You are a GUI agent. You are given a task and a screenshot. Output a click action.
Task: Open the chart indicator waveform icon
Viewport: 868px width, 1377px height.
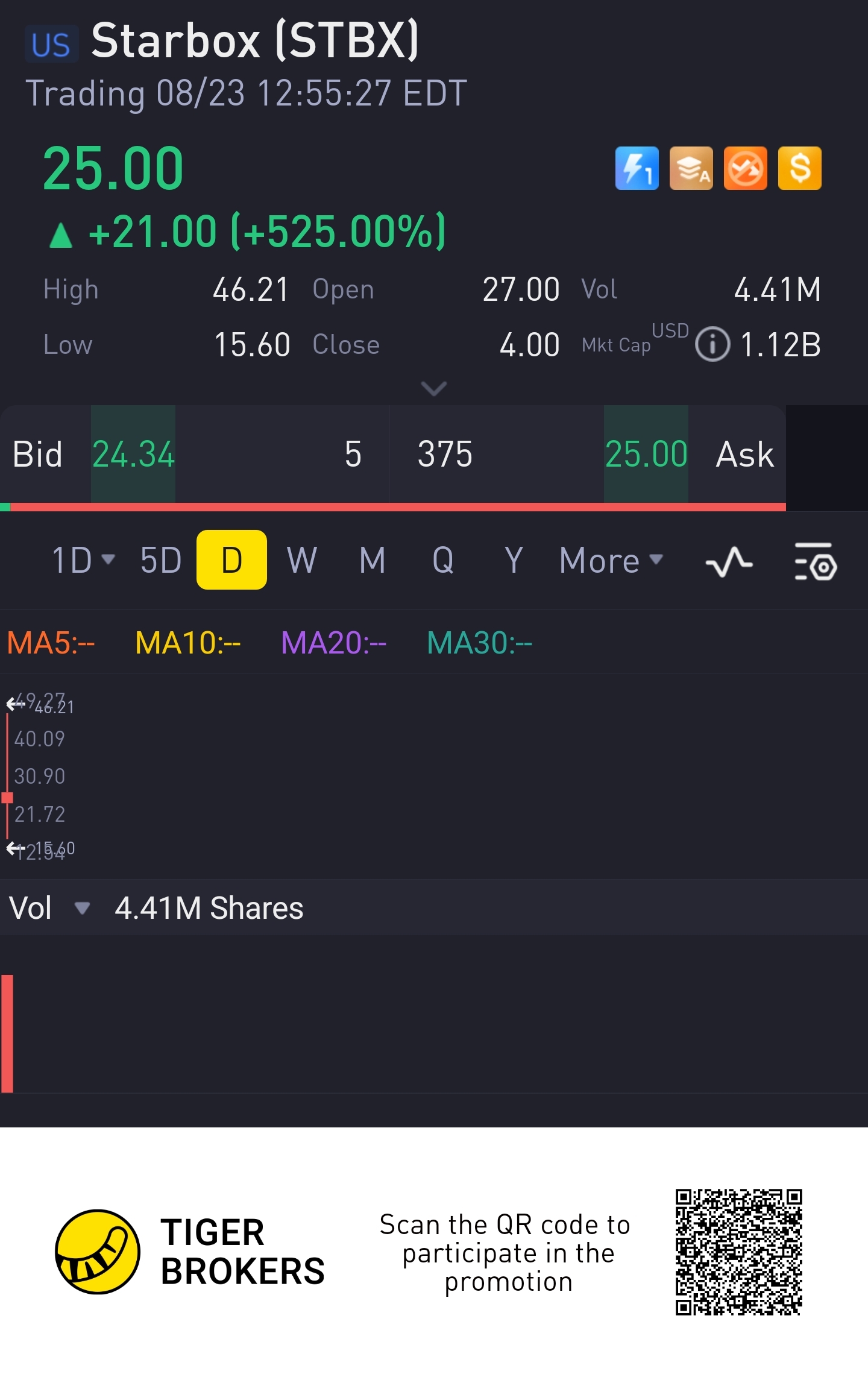click(x=729, y=561)
